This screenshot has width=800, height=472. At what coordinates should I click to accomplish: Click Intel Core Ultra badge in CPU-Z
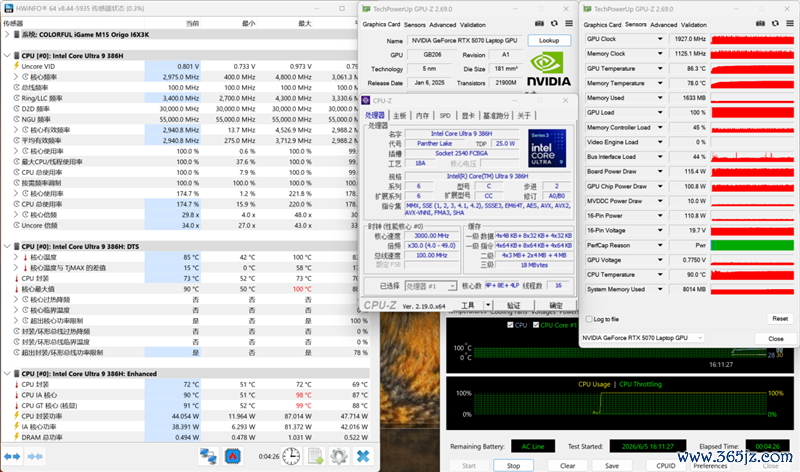point(547,148)
